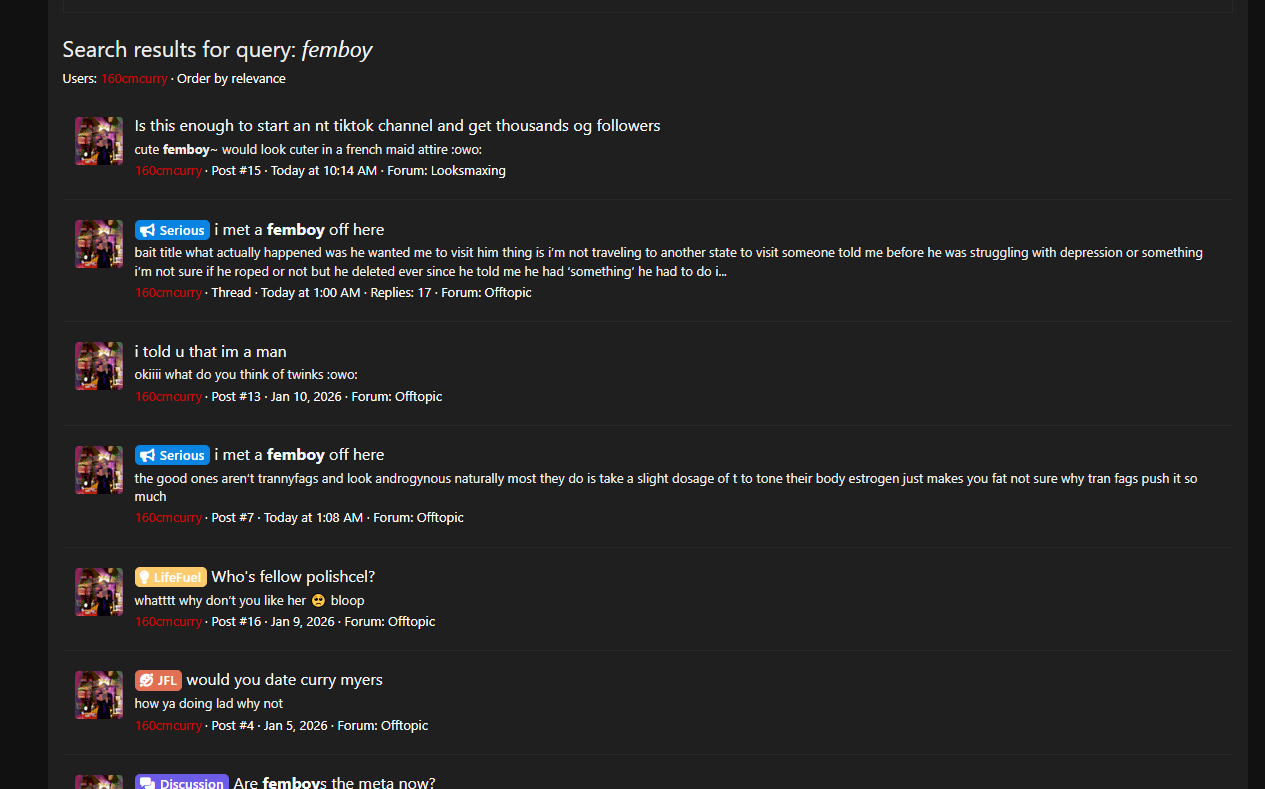Open the 'Are femboys the meta now?' thread
This screenshot has height=789, width=1265.
tap(334, 783)
